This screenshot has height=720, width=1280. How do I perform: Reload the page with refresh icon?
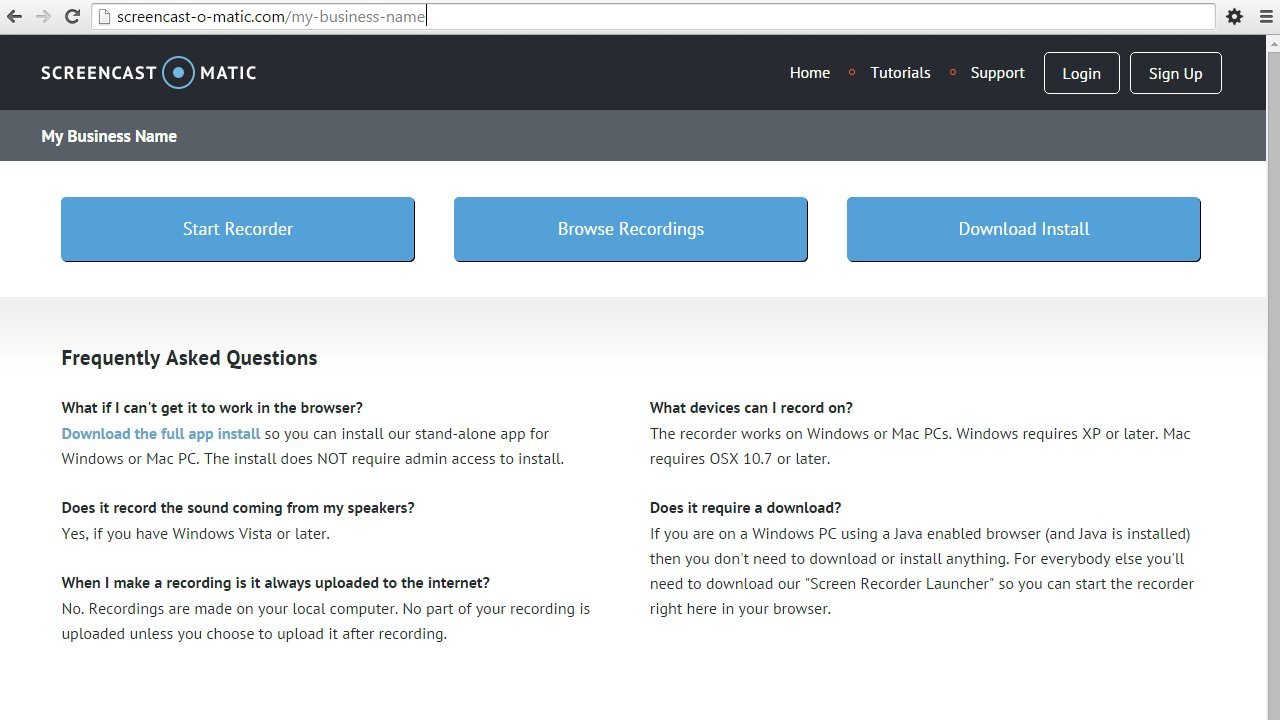click(72, 16)
